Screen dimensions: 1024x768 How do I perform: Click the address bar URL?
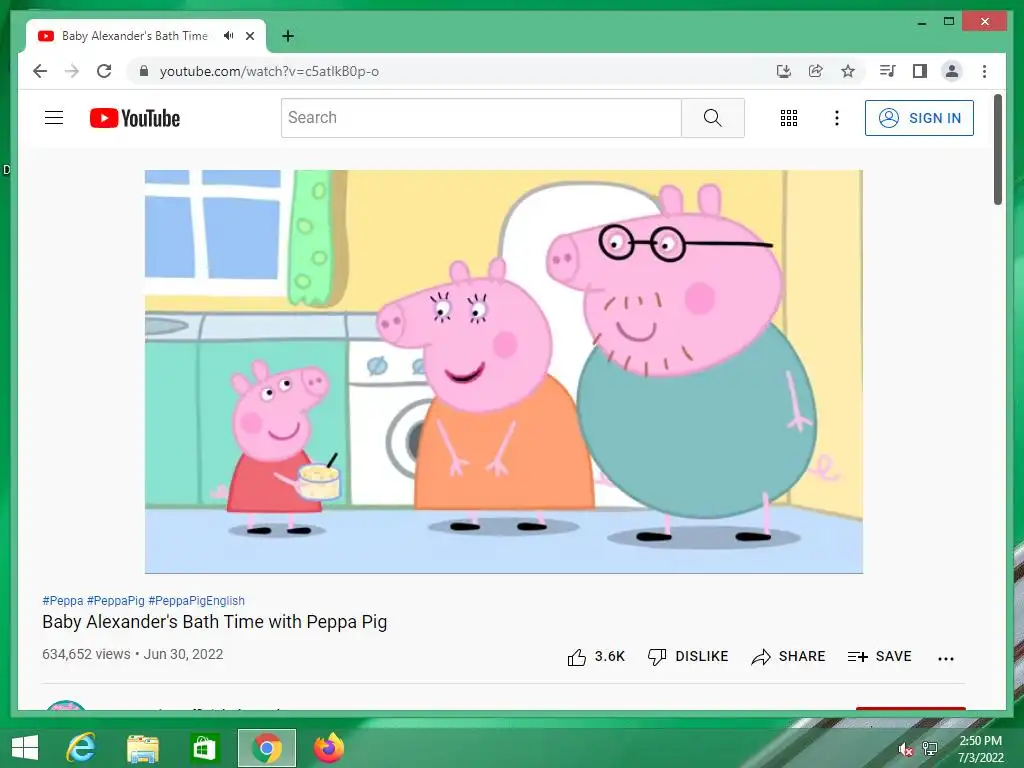pyautogui.click(x=269, y=71)
